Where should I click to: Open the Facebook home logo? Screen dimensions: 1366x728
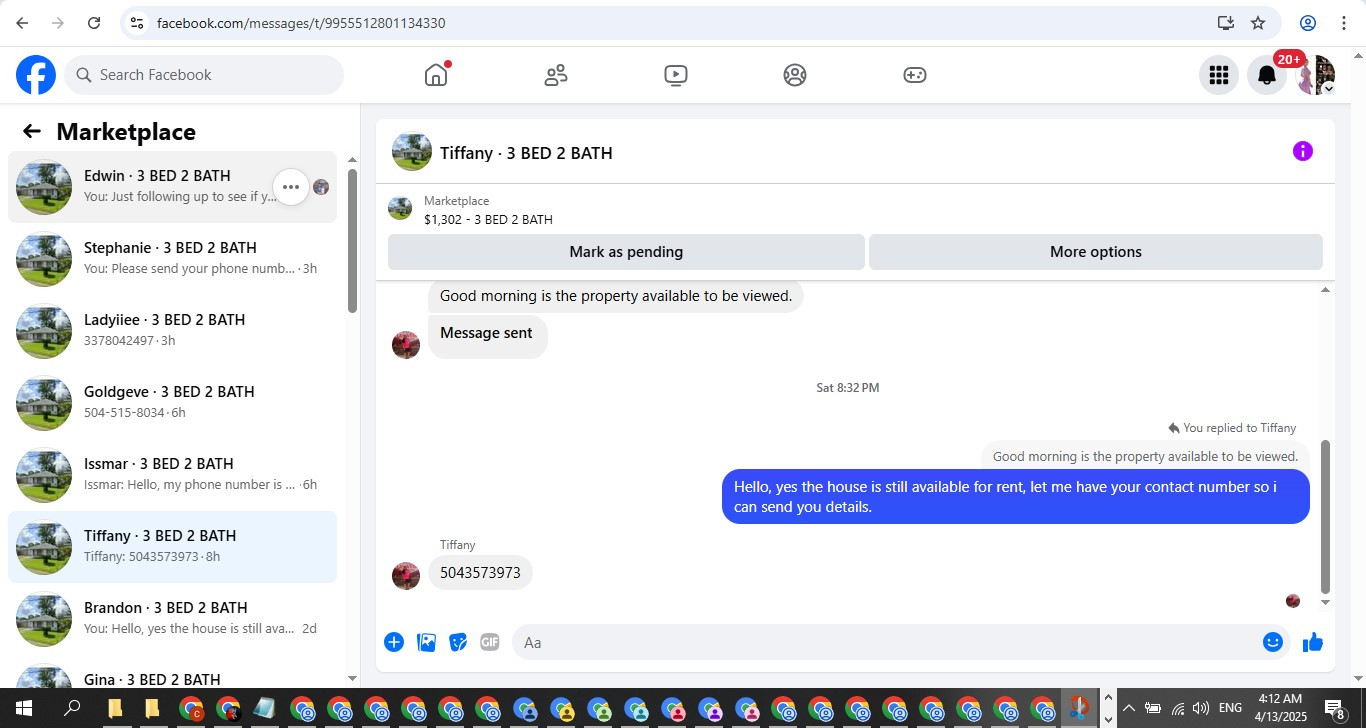point(35,75)
